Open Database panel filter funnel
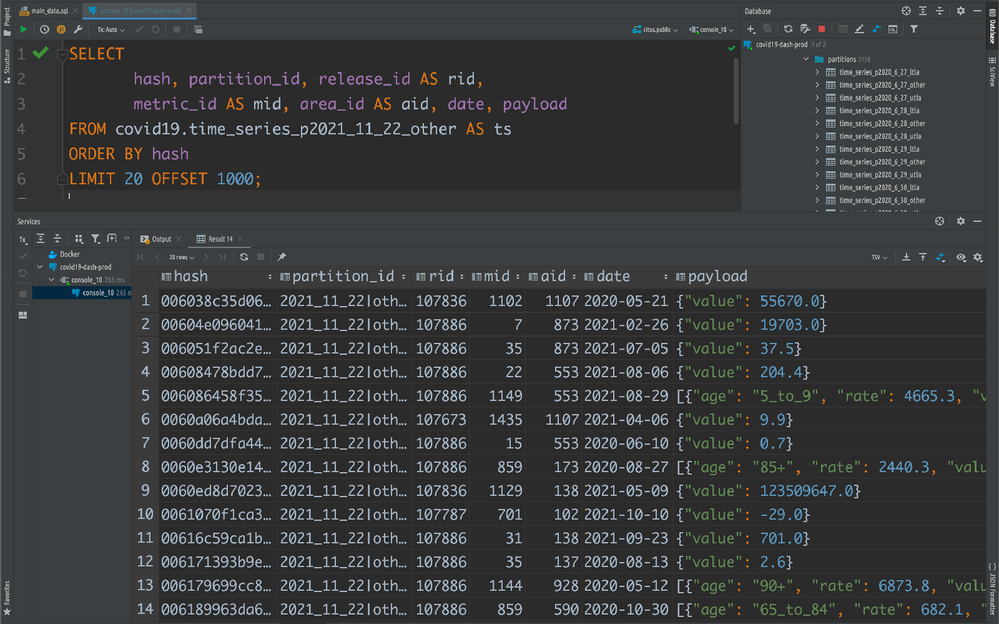Screen dimensions: 999x624 (x=914, y=29)
